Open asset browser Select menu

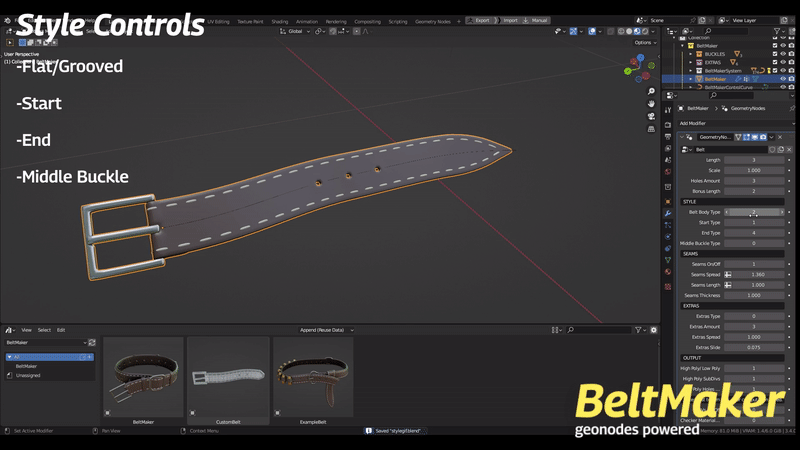pos(44,330)
